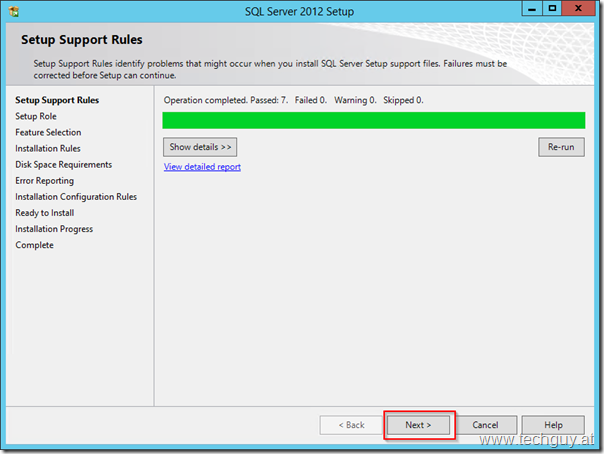
Task: Open Help for this setup page
Action: point(553,425)
